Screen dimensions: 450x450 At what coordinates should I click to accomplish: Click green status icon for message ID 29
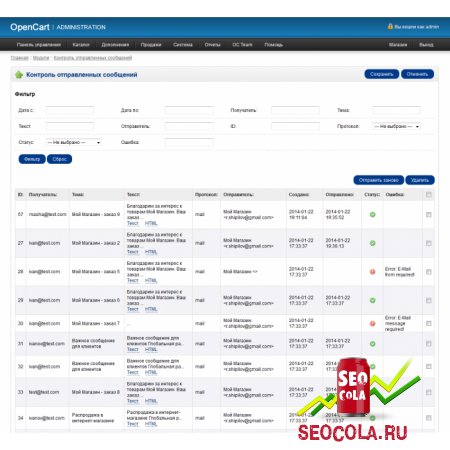tap(373, 300)
